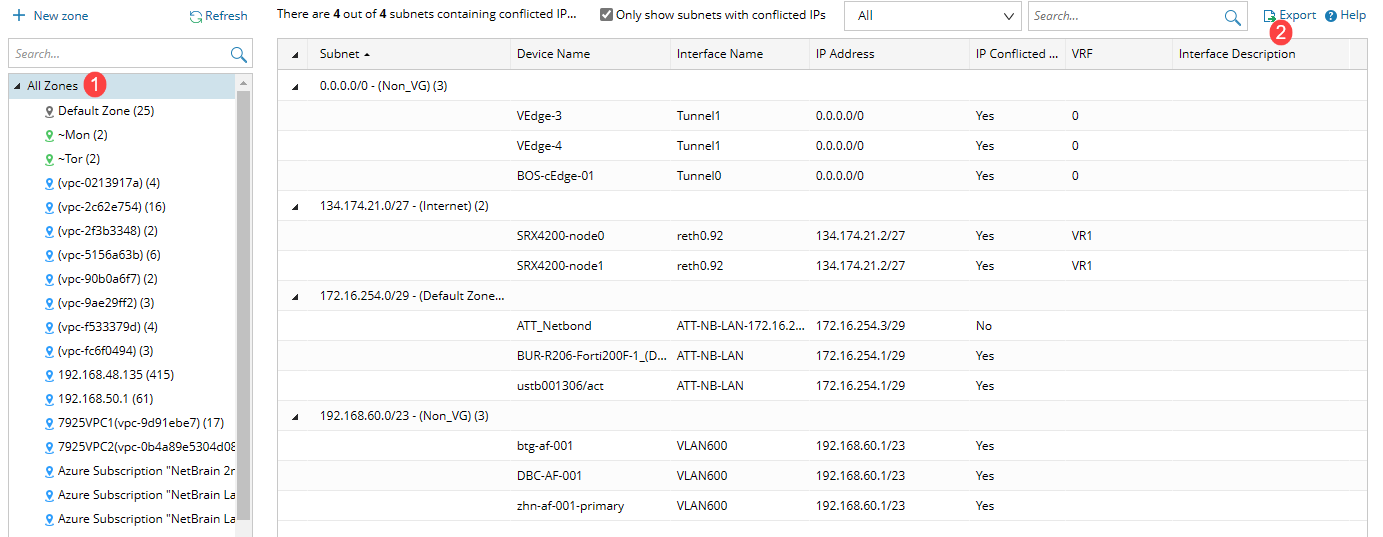The height and width of the screenshot is (537, 1383).
Task: Uncheck Only show subnets with conflicted IPs
Action: coord(606,15)
